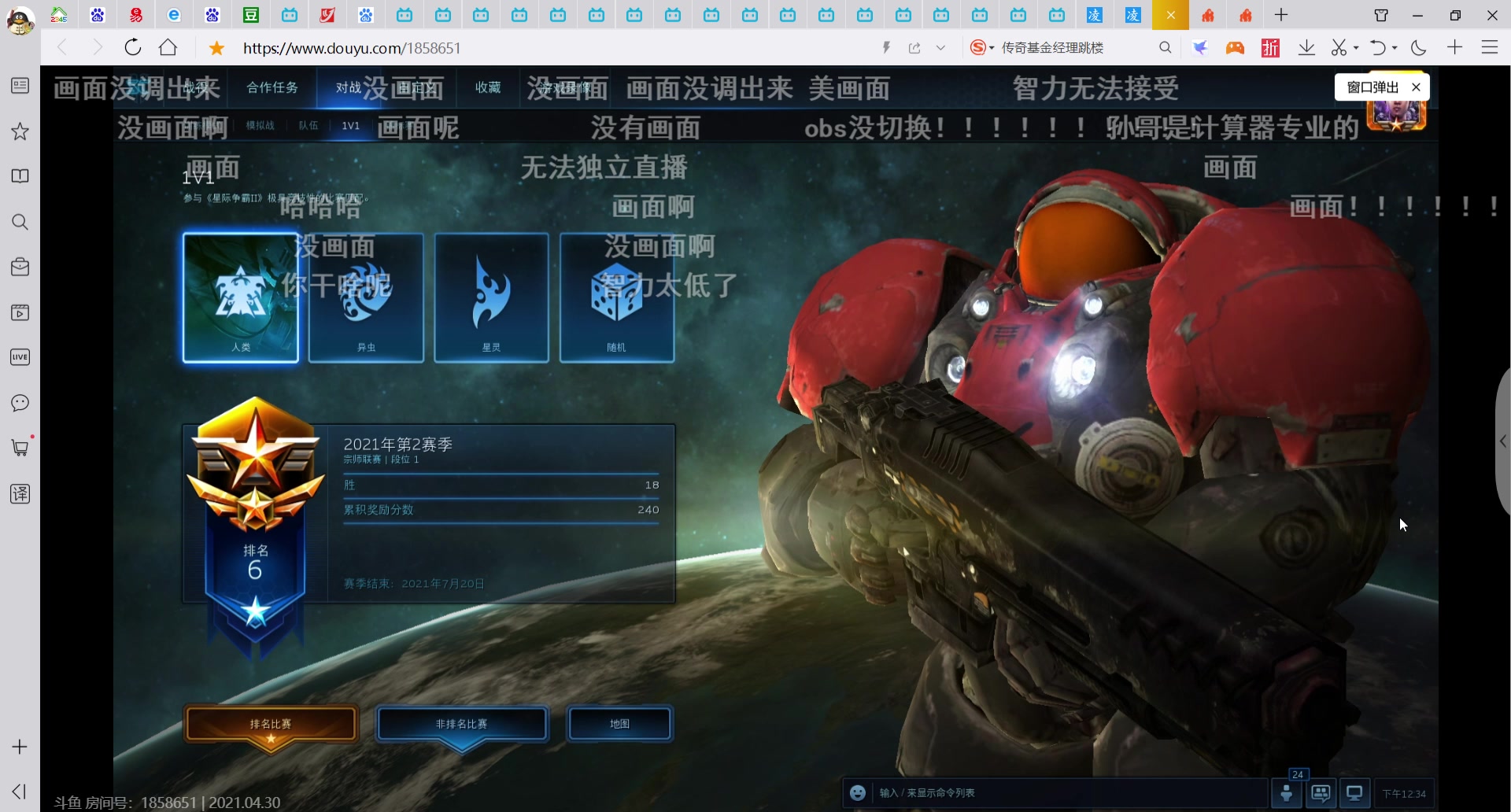Click the 窗口弹出 pop-out window label
1511x812 pixels.
click(1372, 87)
